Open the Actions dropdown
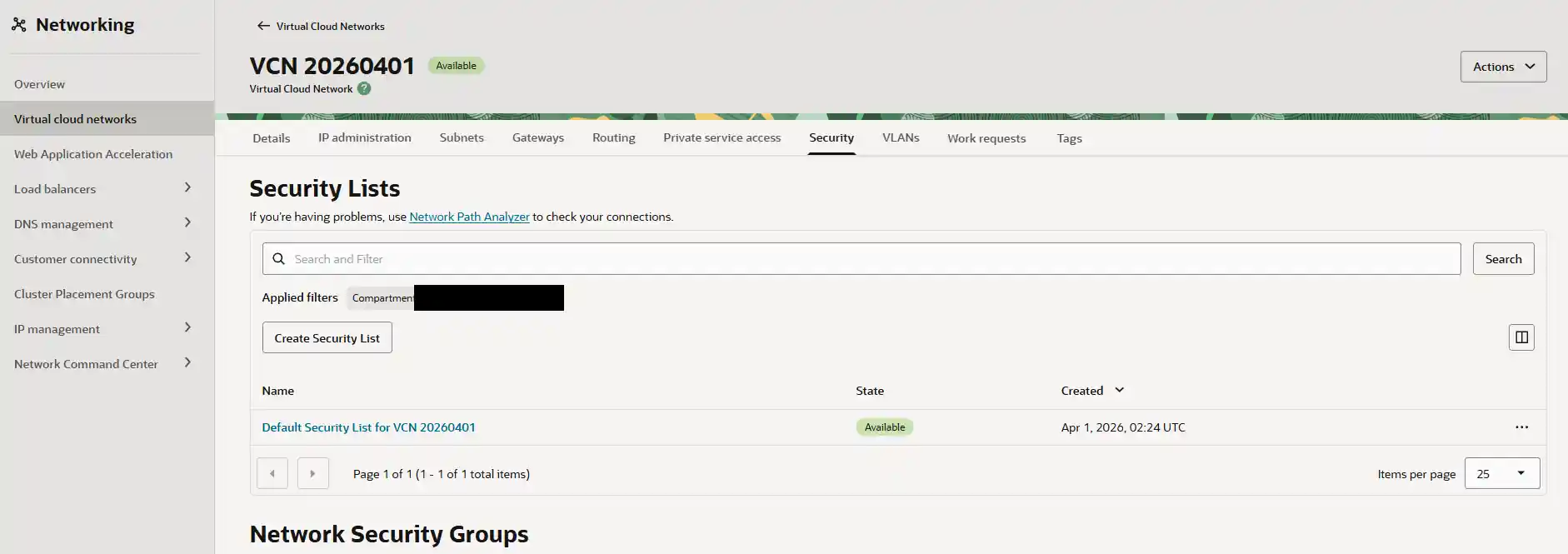This screenshot has height=554, width=1568. [1503, 67]
